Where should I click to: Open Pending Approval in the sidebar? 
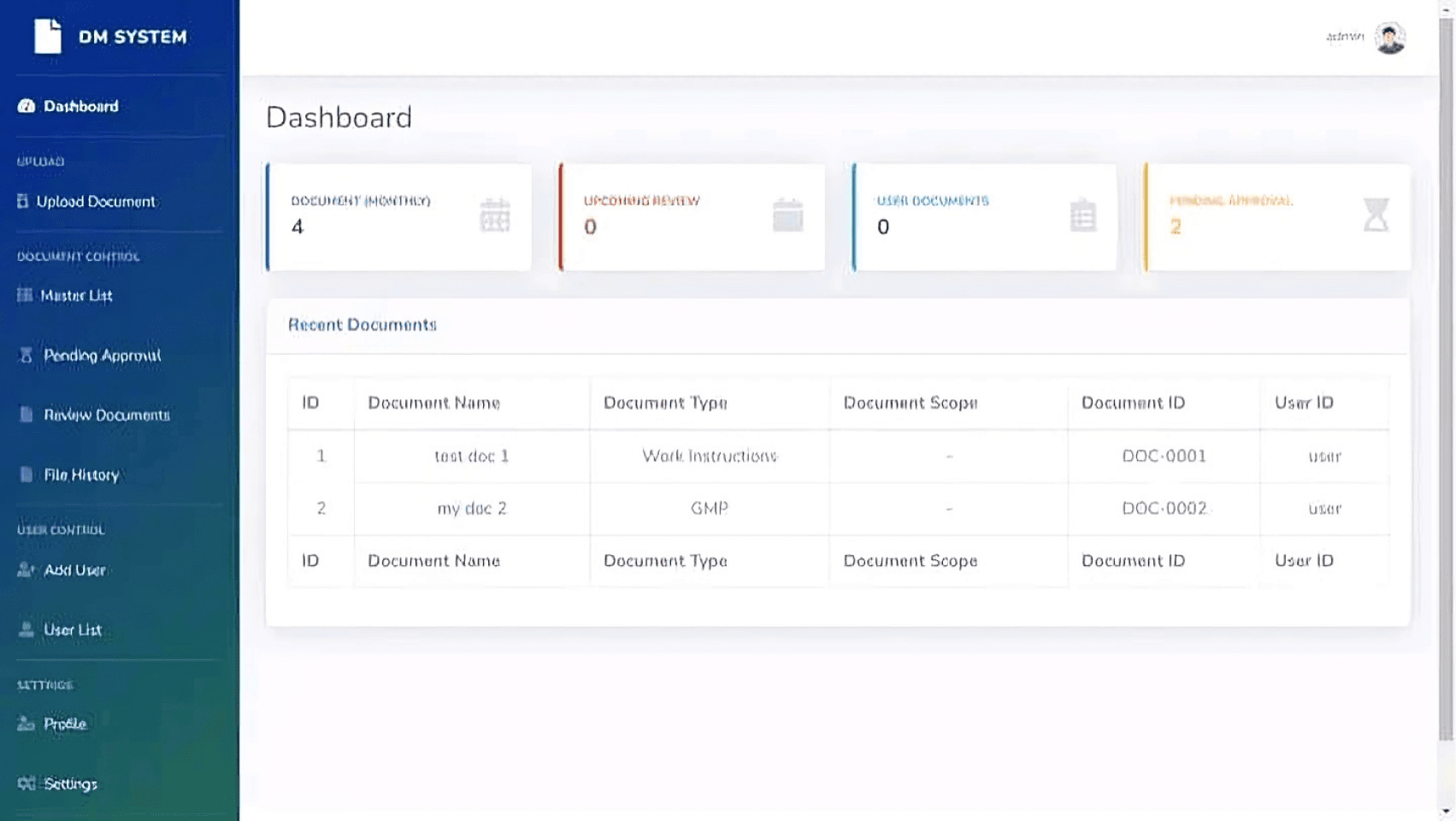coord(103,355)
